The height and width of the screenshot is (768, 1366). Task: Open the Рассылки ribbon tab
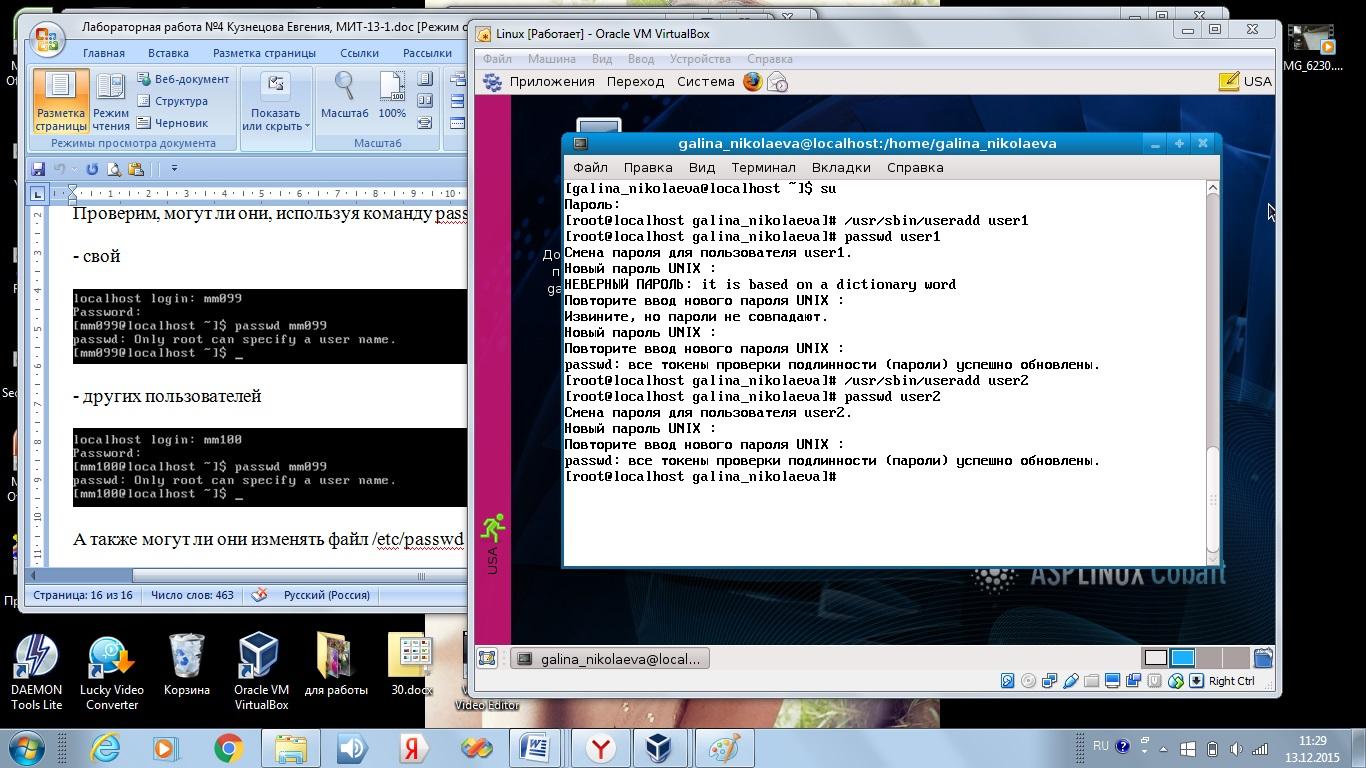427,53
